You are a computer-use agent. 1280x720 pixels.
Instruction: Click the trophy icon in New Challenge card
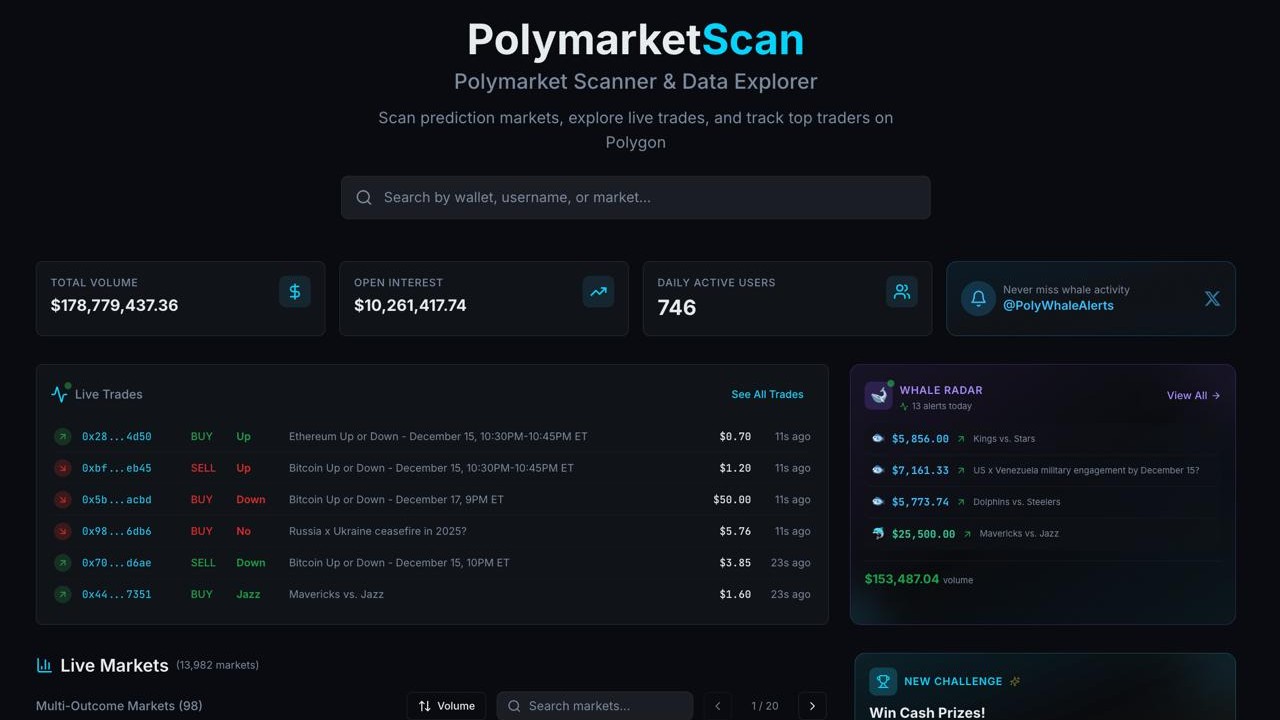pyautogui.click(x=883, y=682)
